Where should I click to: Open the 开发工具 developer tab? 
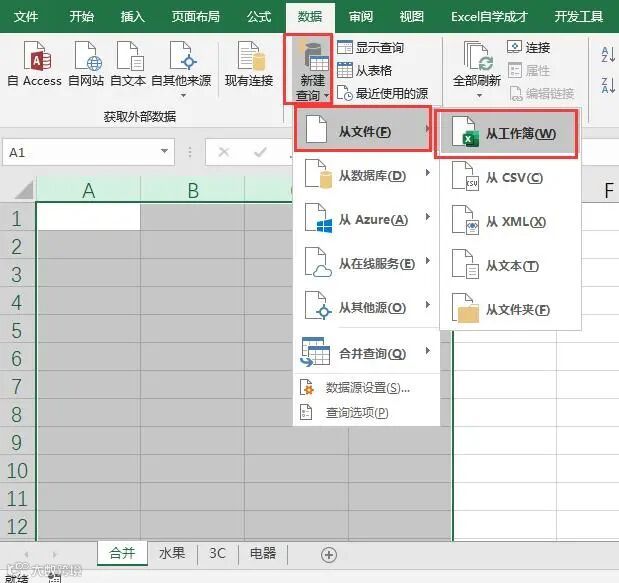pos(579,17)
